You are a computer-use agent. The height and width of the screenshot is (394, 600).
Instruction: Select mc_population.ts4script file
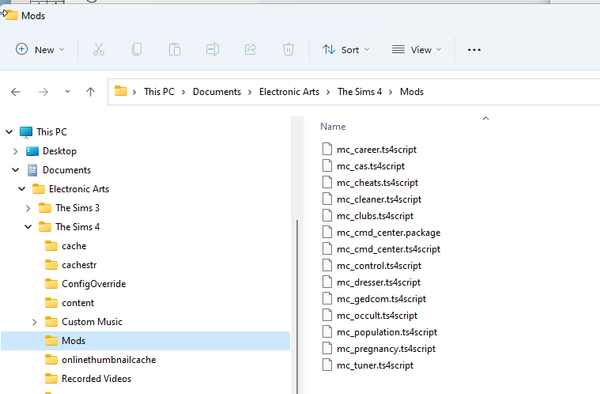click(386, 332)
